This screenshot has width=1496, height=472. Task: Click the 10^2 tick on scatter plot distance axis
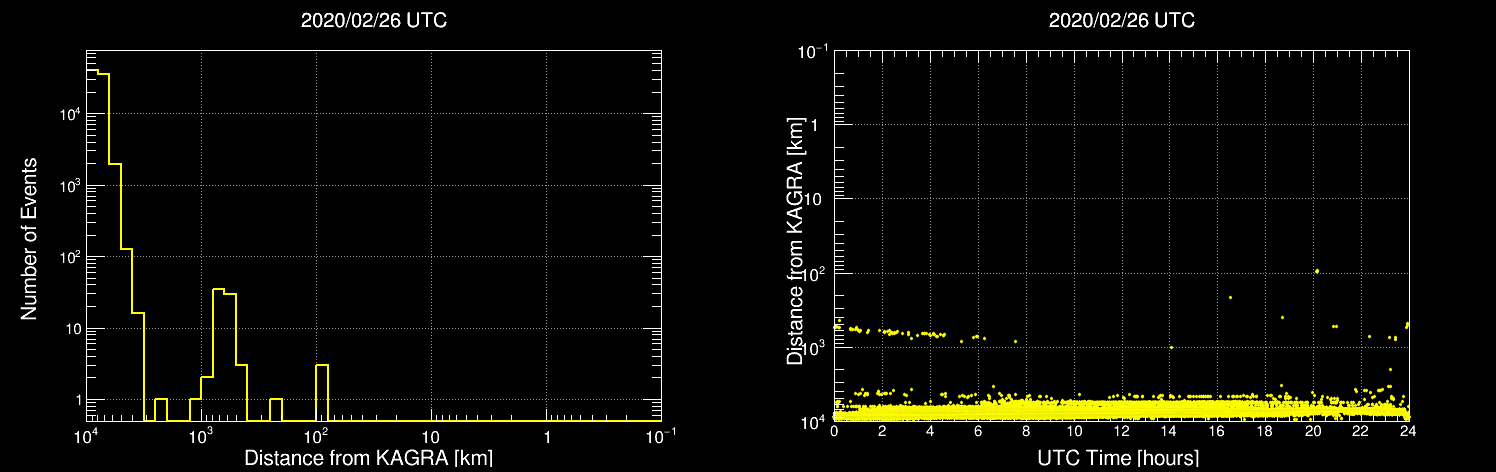pos(815,272)
